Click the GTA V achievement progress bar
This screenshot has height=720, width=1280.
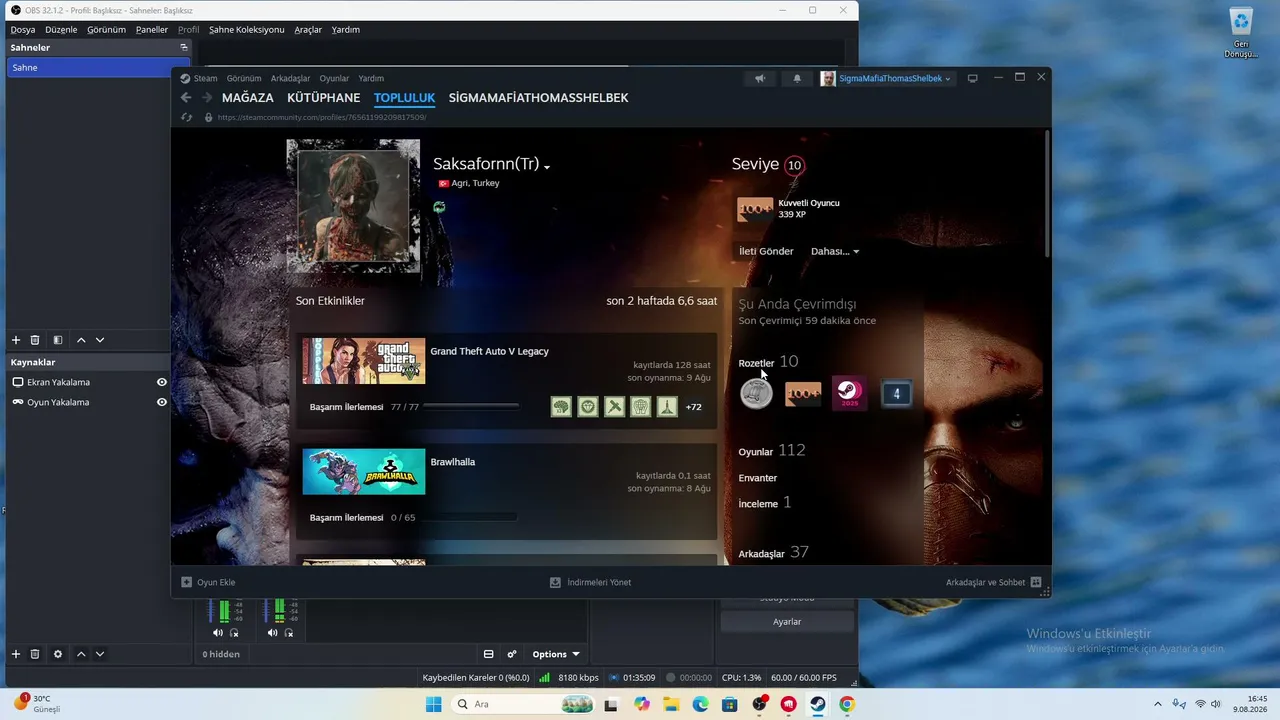click(x=472, y=407)
